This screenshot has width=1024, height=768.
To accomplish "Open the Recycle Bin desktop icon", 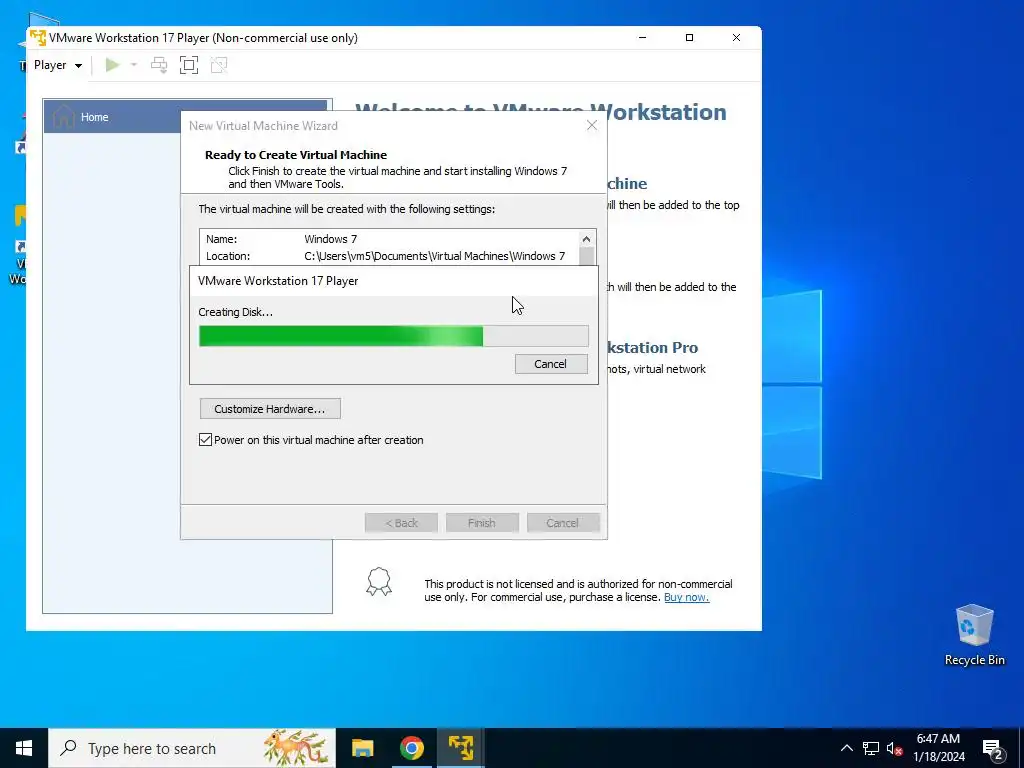I will pyautogui.click(x=974, y=634).
